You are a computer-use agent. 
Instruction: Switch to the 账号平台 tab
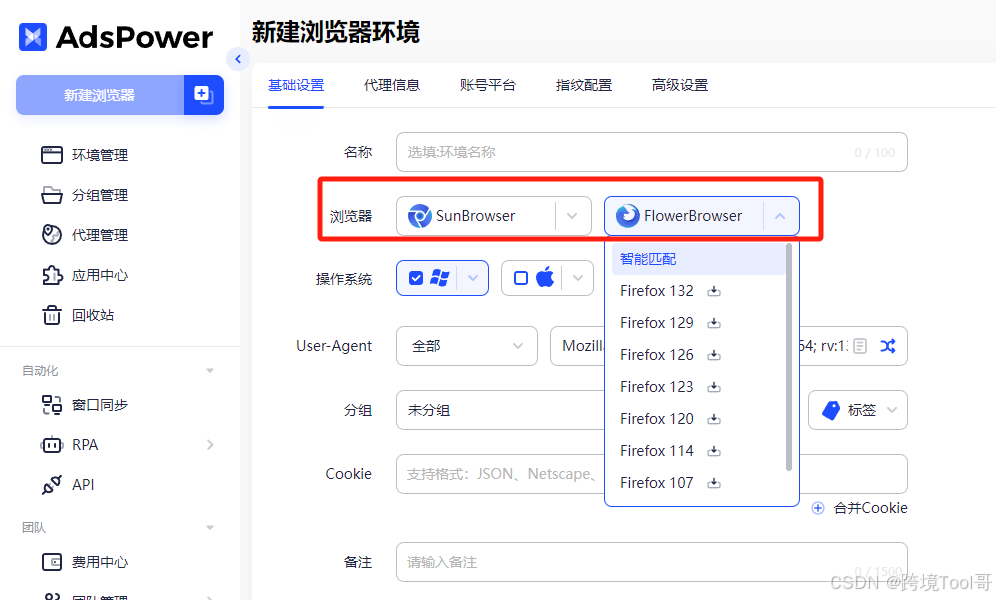488,85
